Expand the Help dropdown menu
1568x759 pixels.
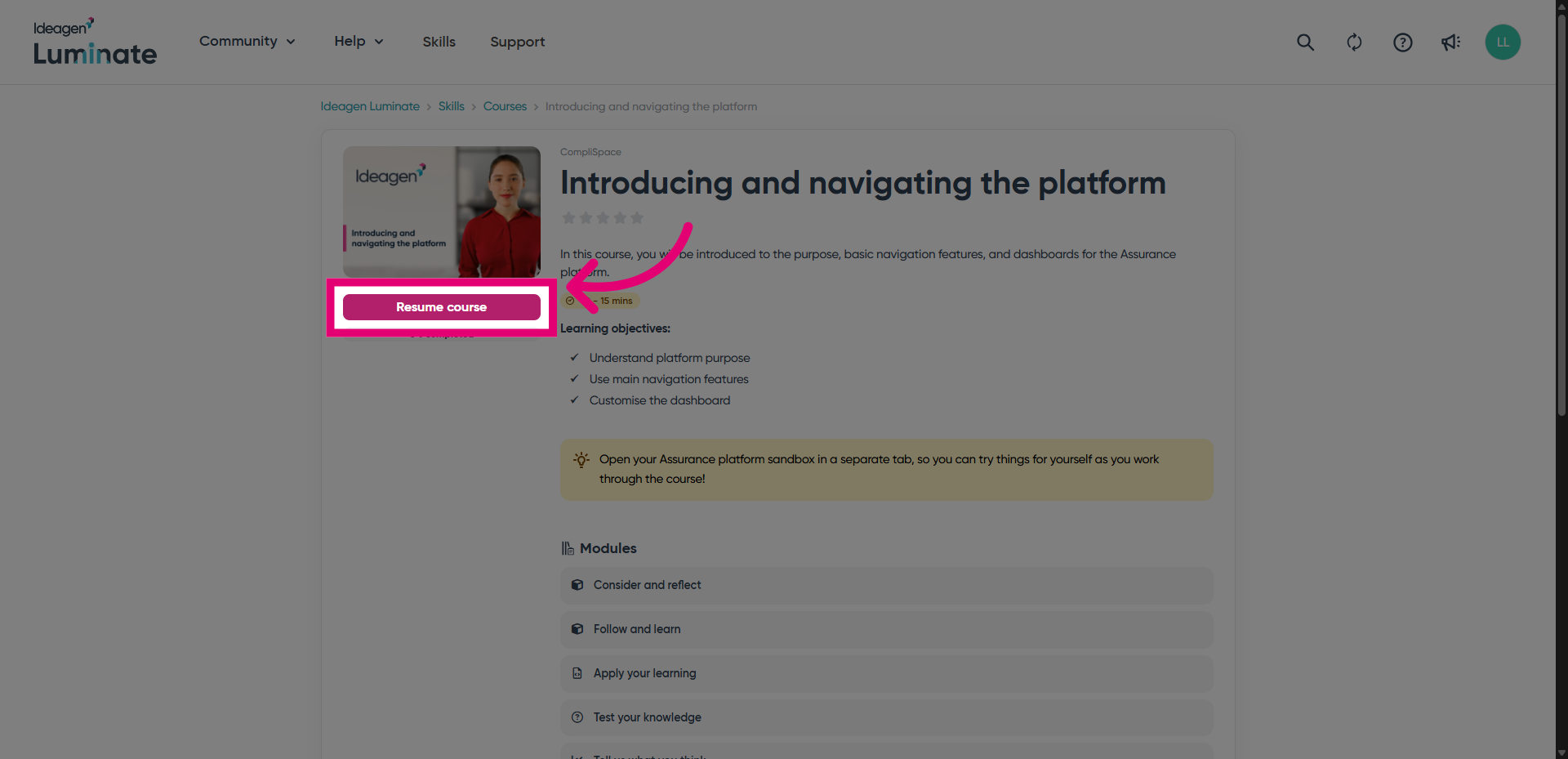[x=359, y=42]
